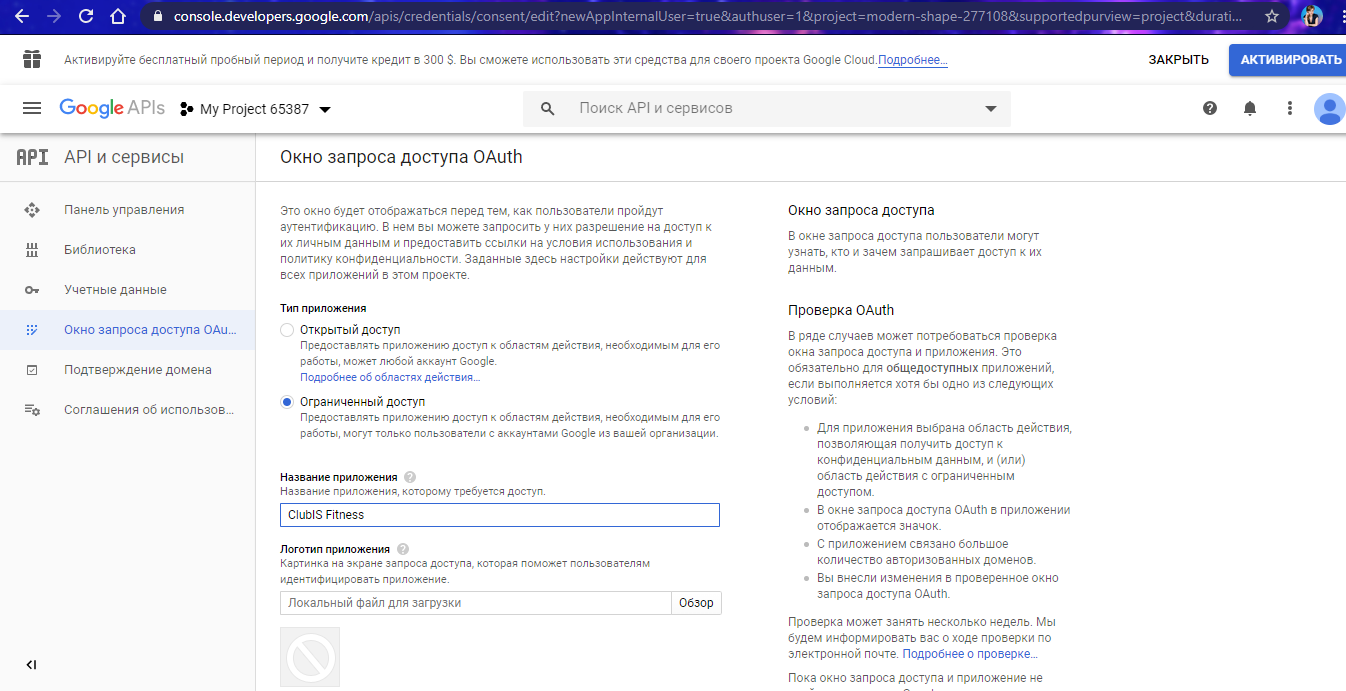Click the user account avatar
The height and width of the screenshot is (691, 1346).
(1330, 108)
